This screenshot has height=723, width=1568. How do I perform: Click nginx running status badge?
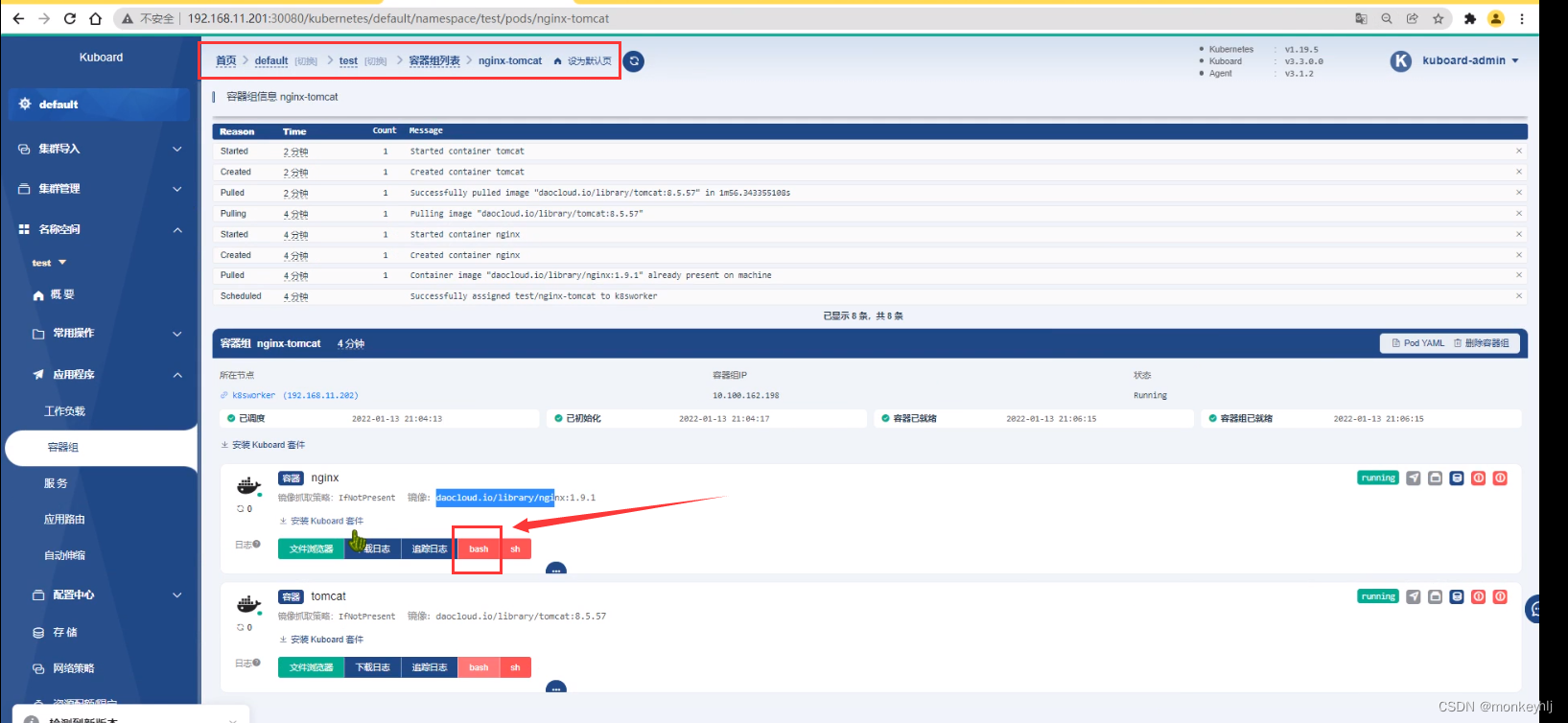[1378, 478]
